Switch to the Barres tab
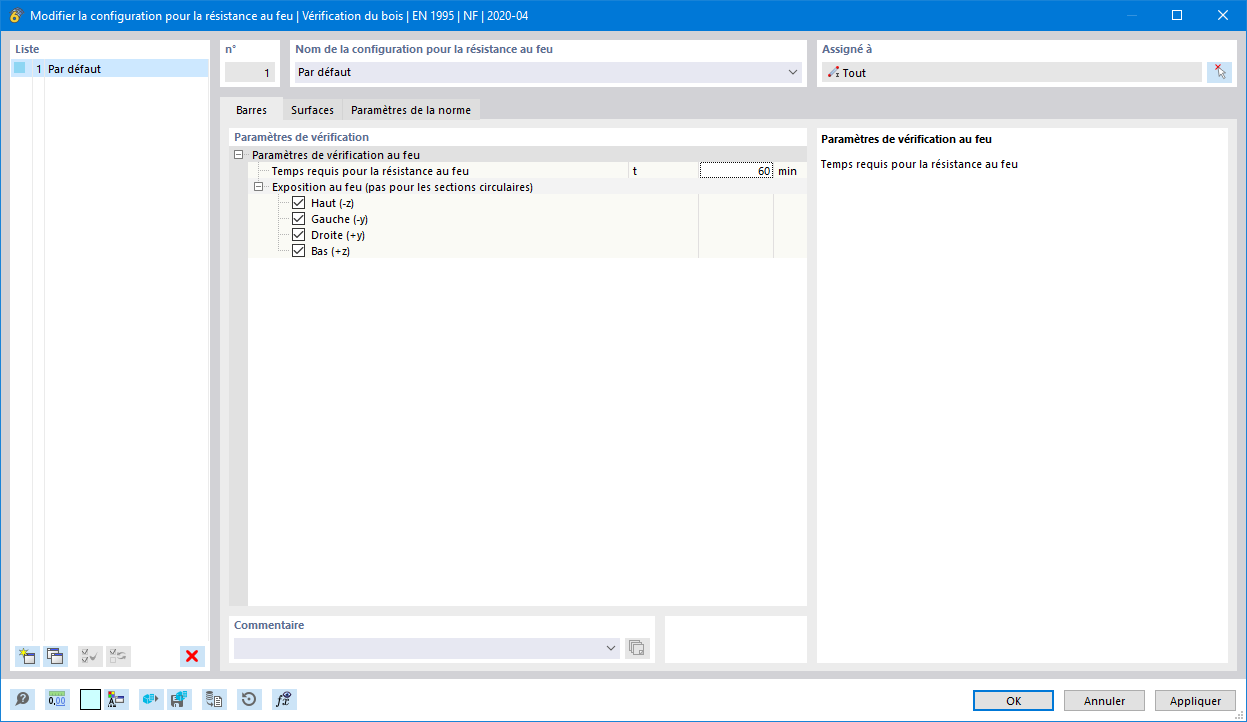1247x722 pixels. click(x=251, y=110)
